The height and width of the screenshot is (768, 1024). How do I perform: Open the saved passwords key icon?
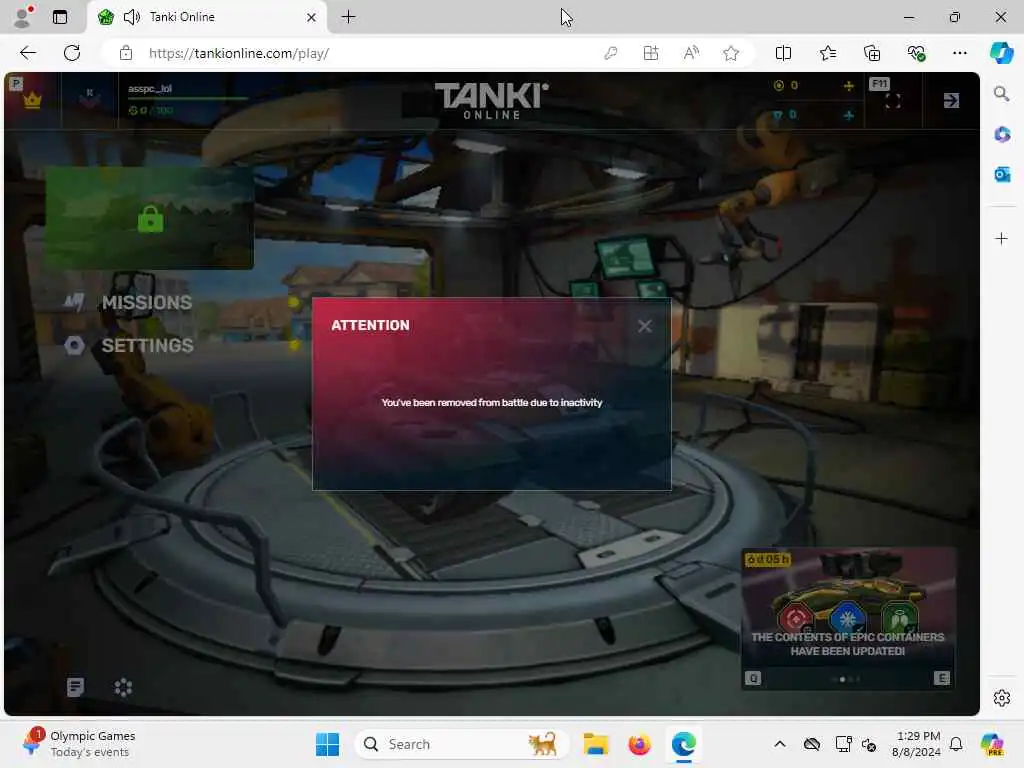click(611, 53)
